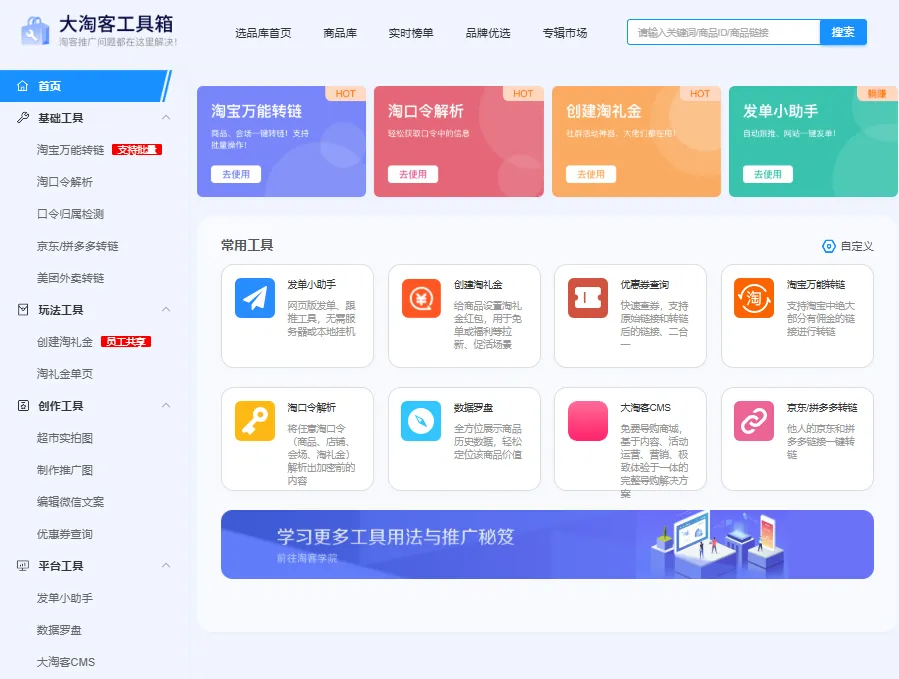Image resolution: width=899 pixels, height=679 pixels.
Task: Open 优惠券查询 in the sidebar
Action: coord(65,534)
